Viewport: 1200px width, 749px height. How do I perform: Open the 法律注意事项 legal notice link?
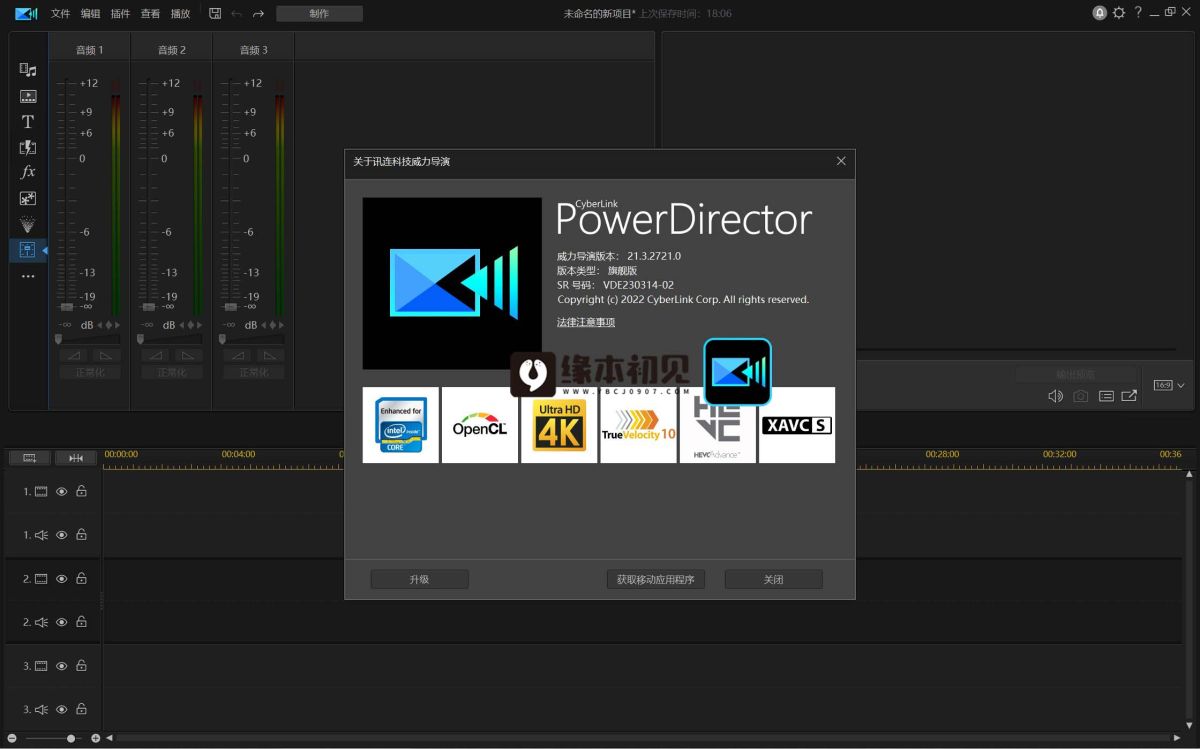pos(586,322)
